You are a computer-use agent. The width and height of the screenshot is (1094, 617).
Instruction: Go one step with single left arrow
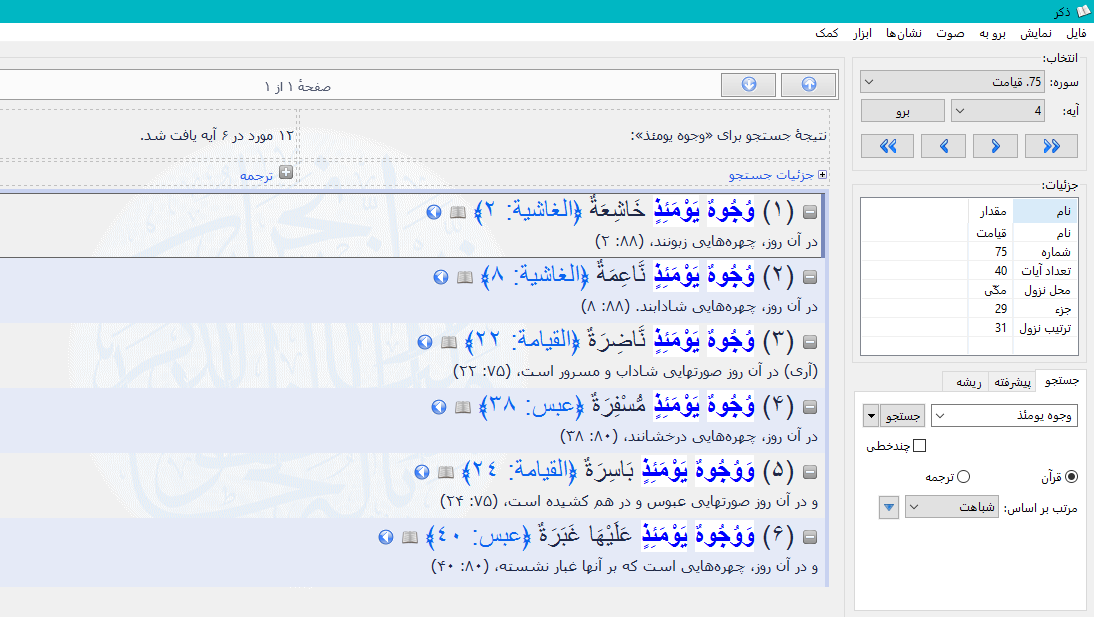click(x=944, y=146)
